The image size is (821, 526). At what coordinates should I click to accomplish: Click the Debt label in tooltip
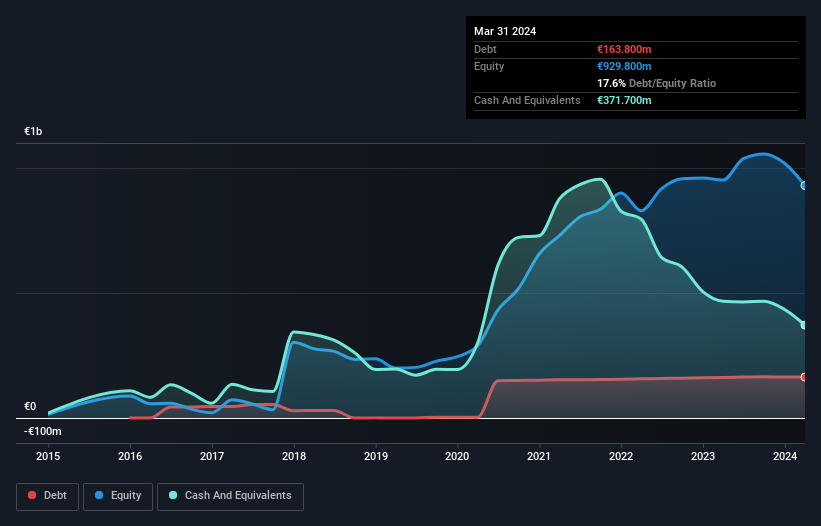coord(485,49)
